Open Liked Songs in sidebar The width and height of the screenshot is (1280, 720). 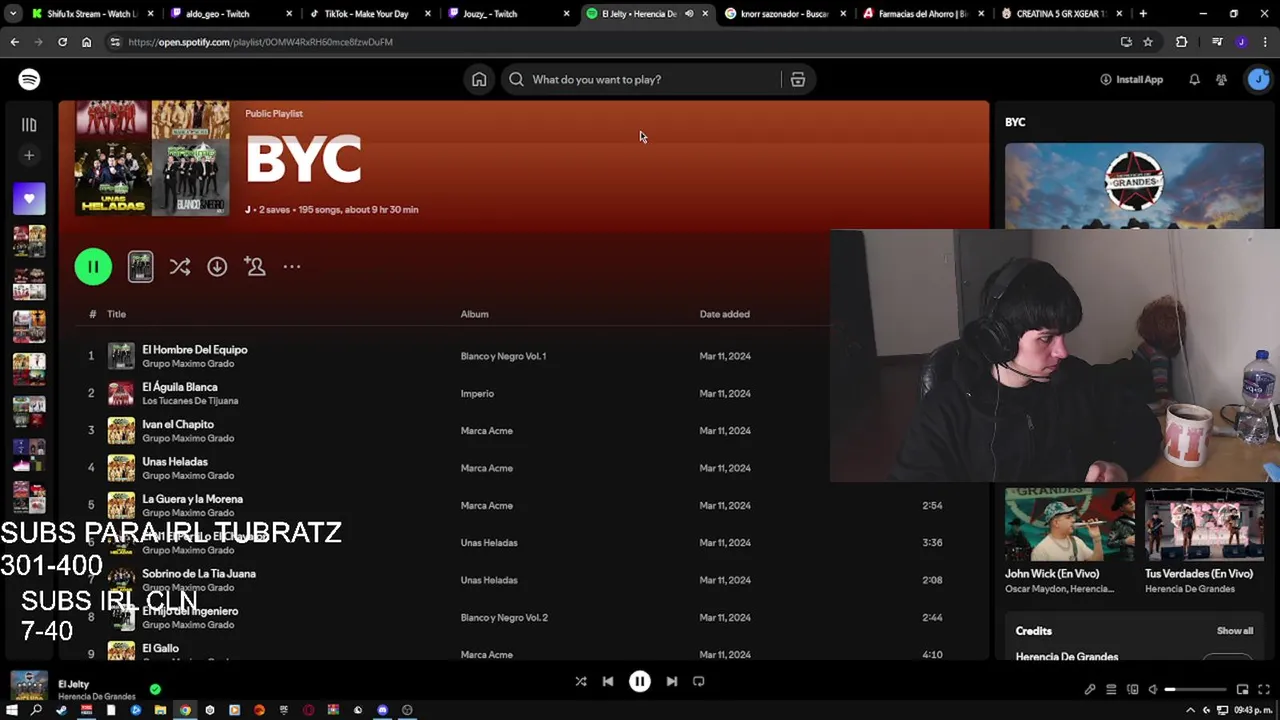pos(29,199)
